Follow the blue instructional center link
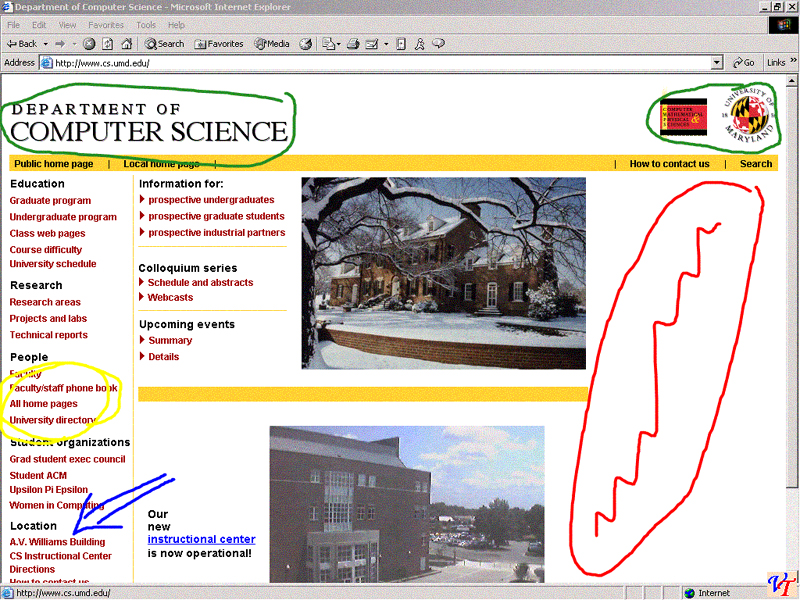The width and height of the screenshot is (800, 600). coord(202,539)
